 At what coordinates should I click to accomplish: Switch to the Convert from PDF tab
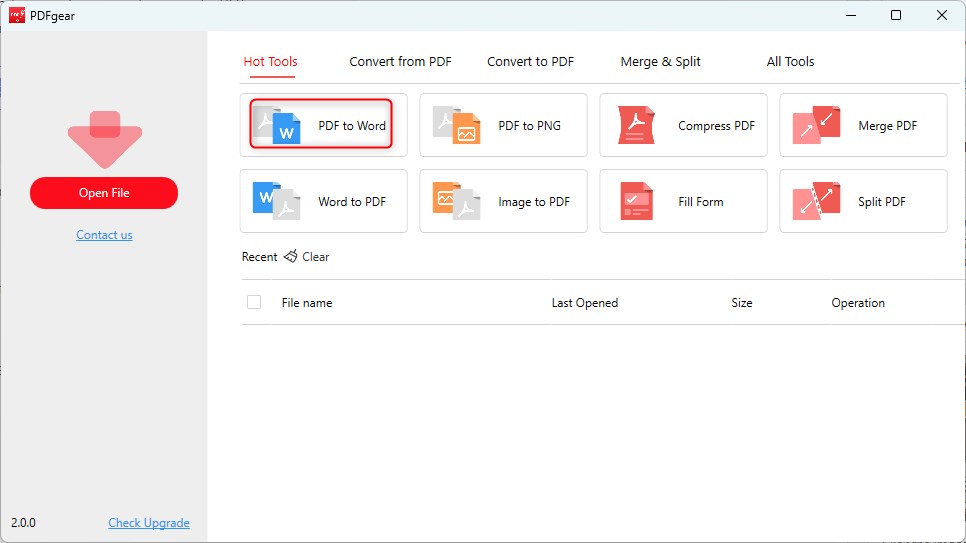coord(400,62)
